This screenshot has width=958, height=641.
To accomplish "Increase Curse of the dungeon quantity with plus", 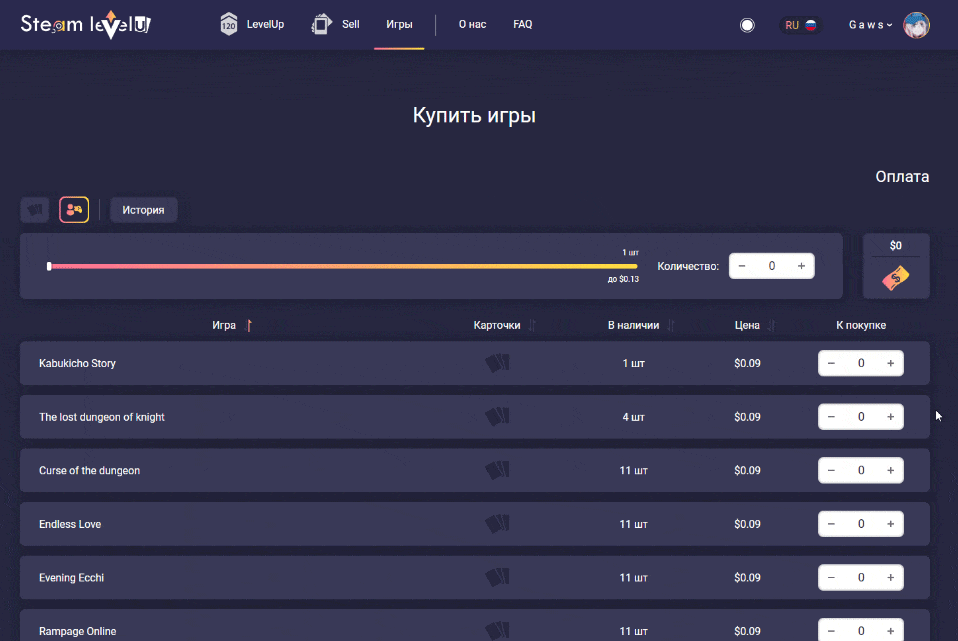I will pos(891,470).
